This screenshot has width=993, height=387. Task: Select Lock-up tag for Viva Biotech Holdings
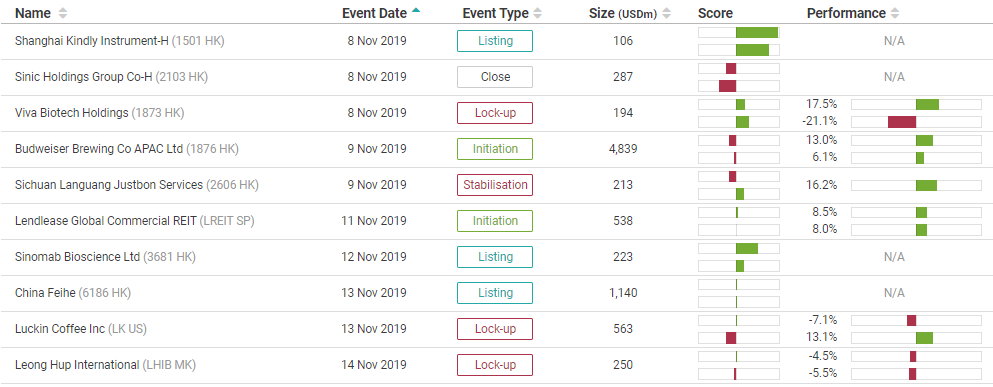pos(495,113)
